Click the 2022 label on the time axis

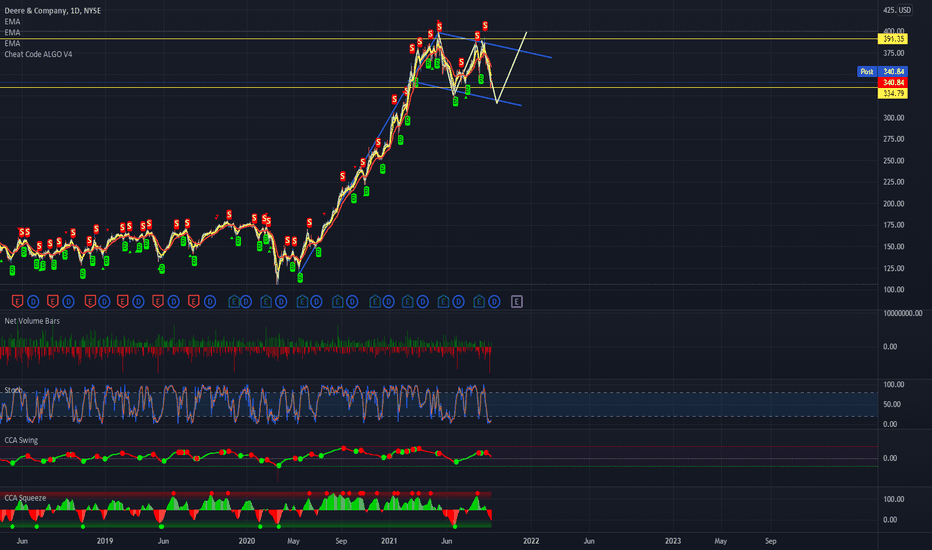(x=531, y=541)
